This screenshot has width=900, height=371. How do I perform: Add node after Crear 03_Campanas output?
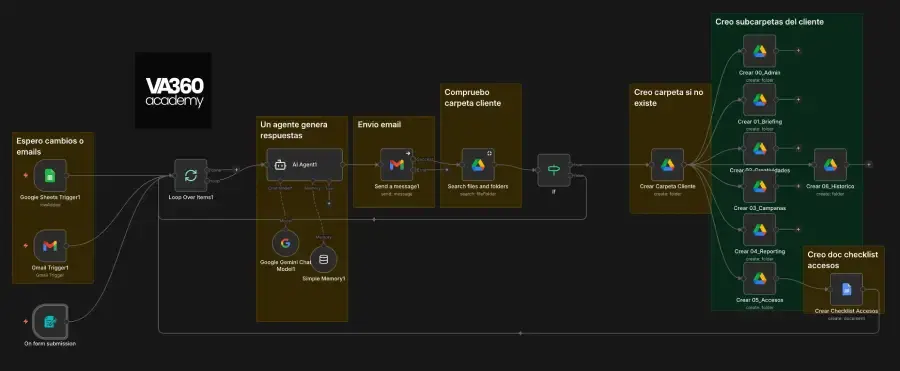coord(798,186)
